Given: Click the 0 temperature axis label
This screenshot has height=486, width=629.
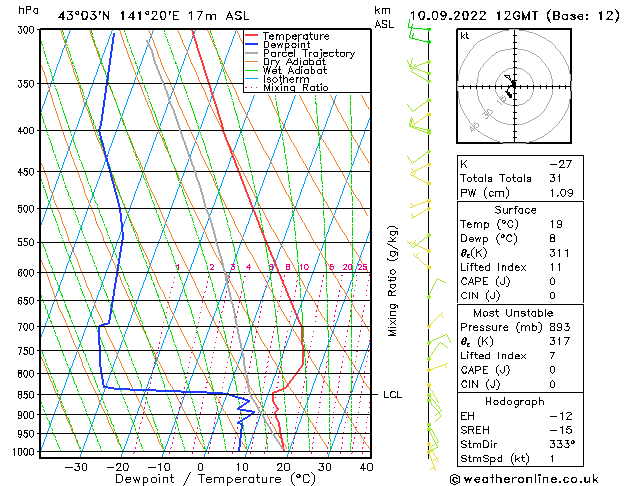Looking at the screenshot, I should pyautogui.click(x=200, y=467).
